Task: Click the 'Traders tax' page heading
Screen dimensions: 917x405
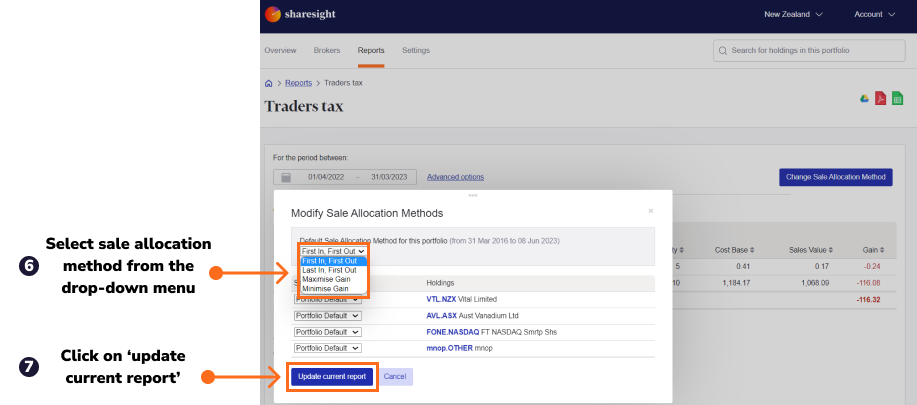Action: (x=304, y=107)
